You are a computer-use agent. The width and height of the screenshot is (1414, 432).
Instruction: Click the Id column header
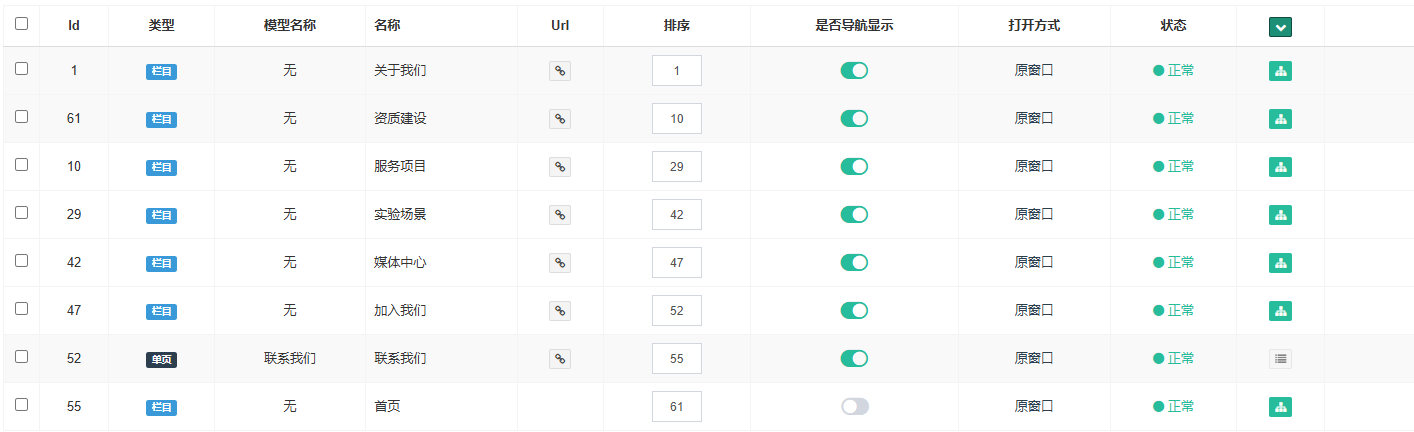click(74, 26)
